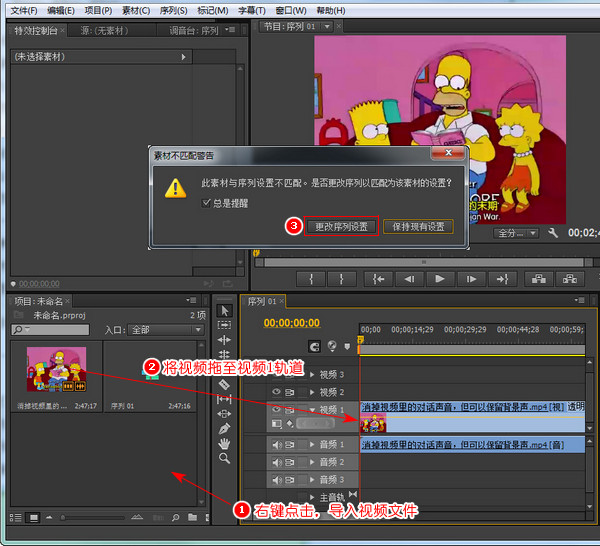Screen dimensions: 600x546
Task: Select the Track Select tool
Action: 224,325
